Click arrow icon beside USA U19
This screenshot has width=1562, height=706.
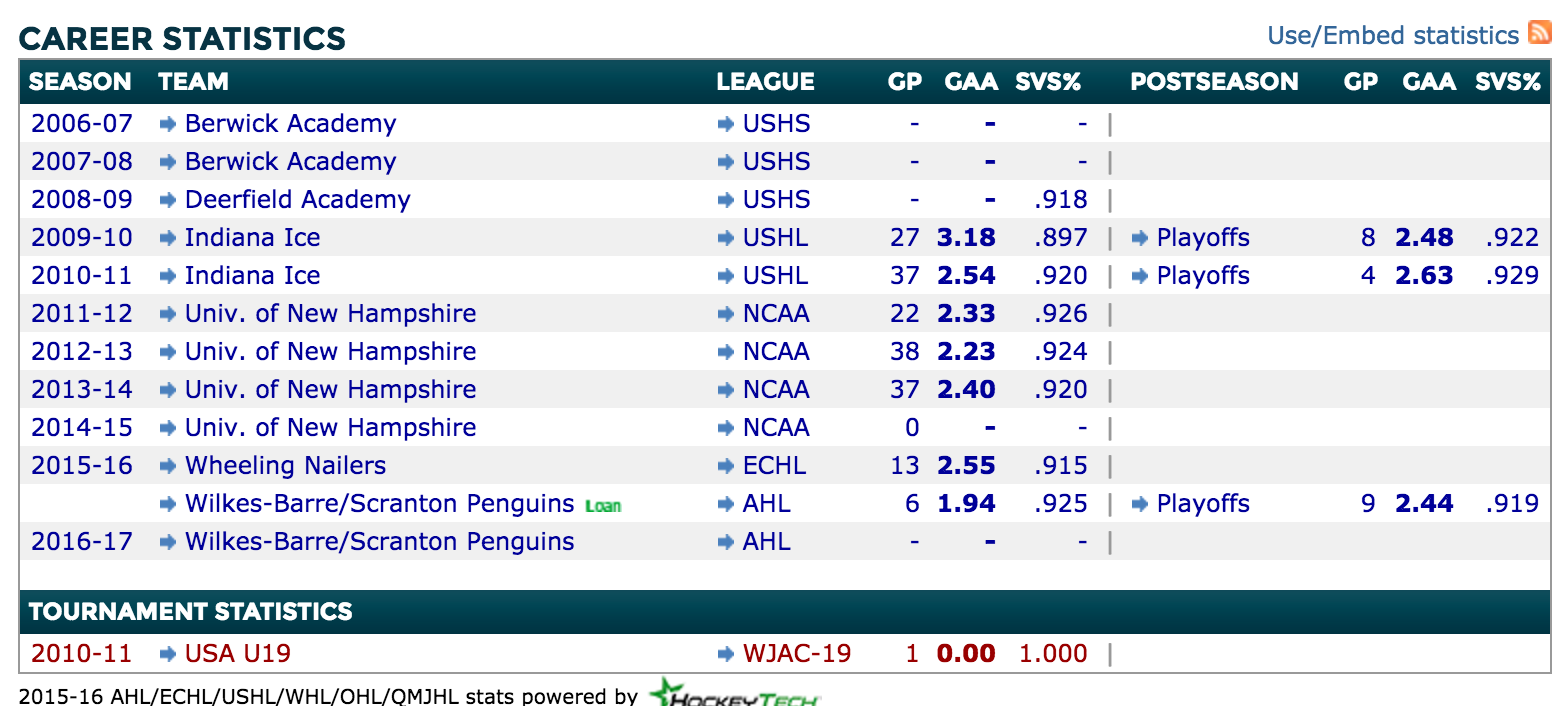[x=169, y=654]
